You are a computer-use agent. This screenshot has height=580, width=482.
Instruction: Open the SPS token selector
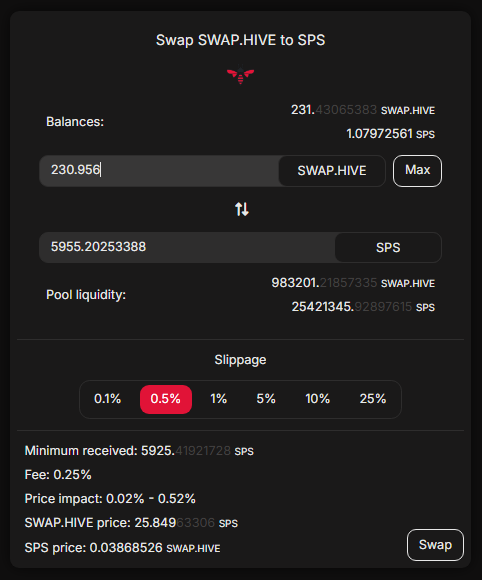click(x=388, y=247)
